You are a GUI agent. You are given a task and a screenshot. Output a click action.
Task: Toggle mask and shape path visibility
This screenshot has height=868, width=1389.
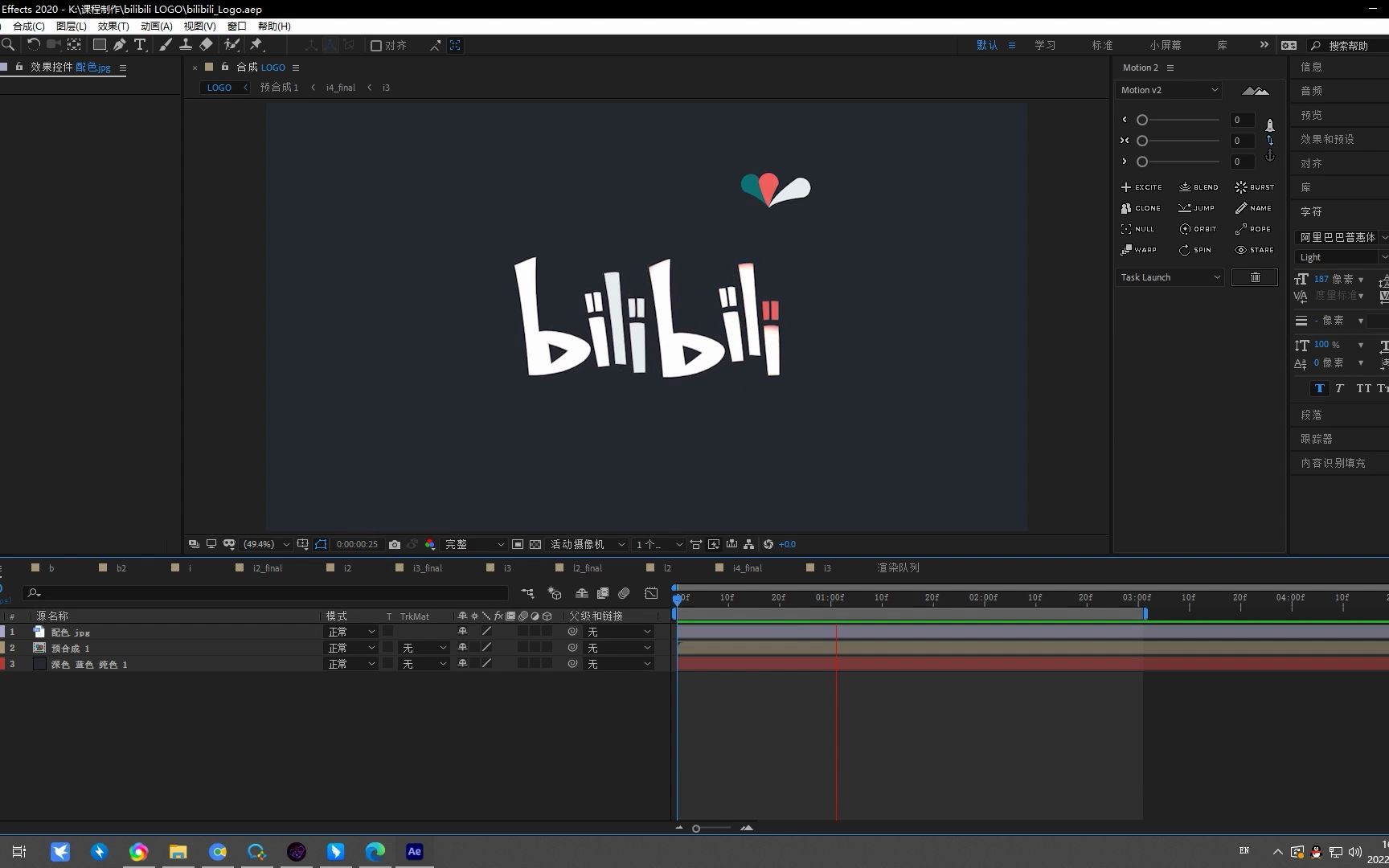(x=321, y=544)
